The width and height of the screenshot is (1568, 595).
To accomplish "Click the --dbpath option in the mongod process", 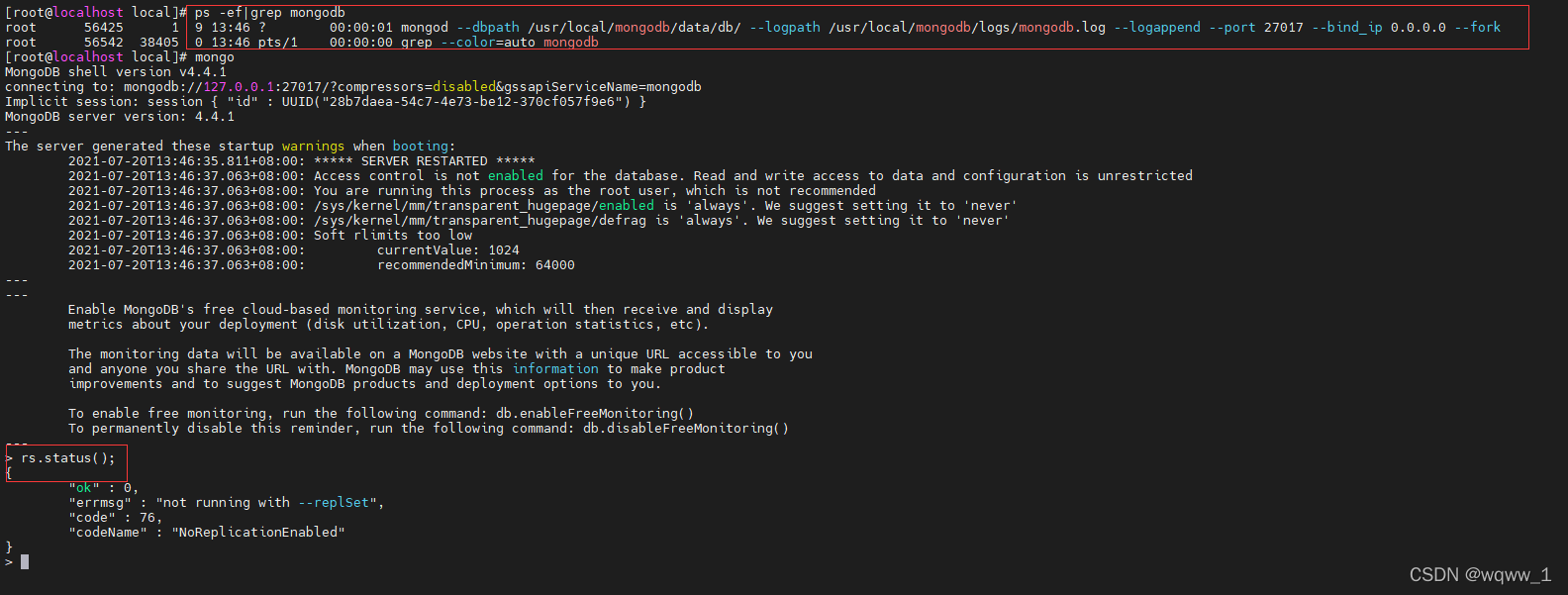I will click(488, 28).
